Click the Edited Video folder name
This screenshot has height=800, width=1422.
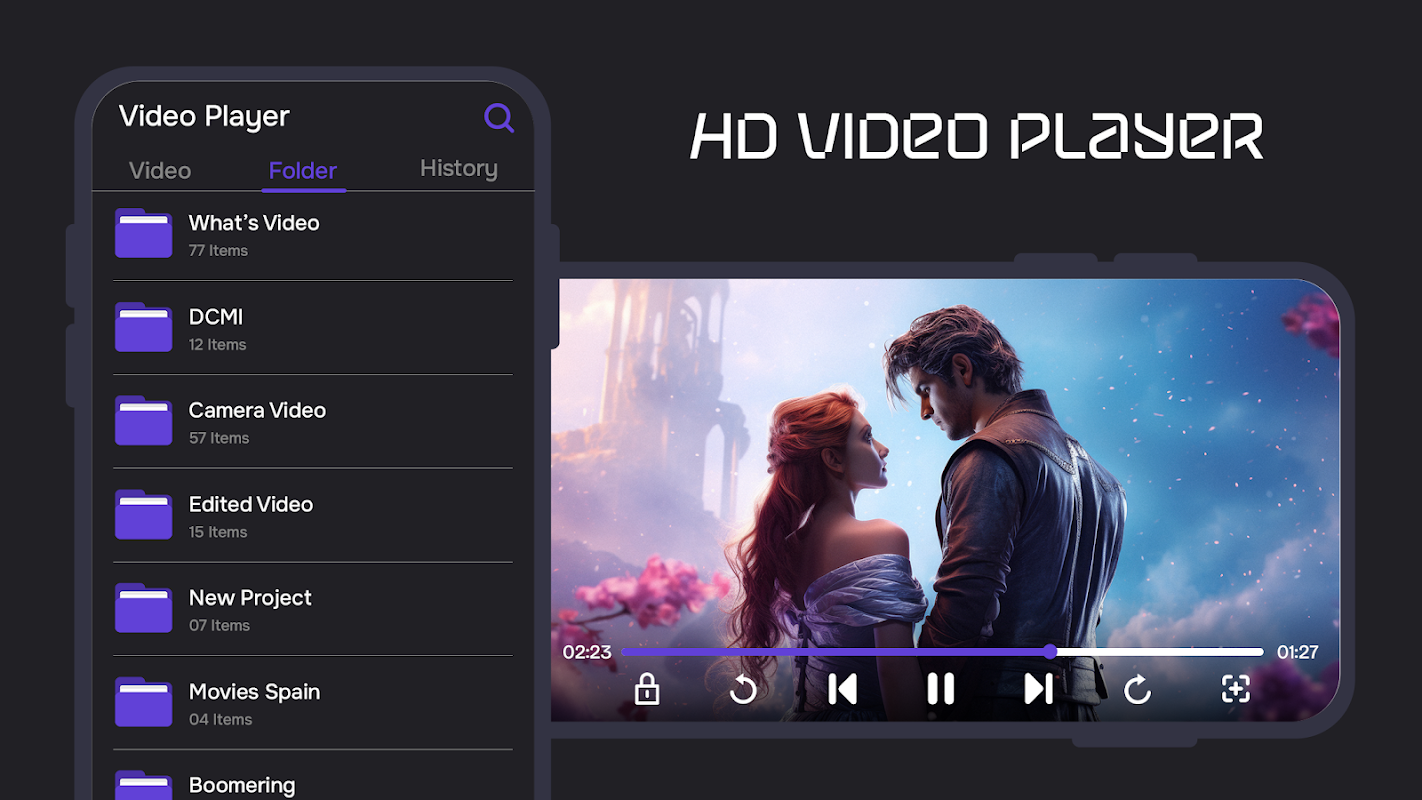pos(251,504)
